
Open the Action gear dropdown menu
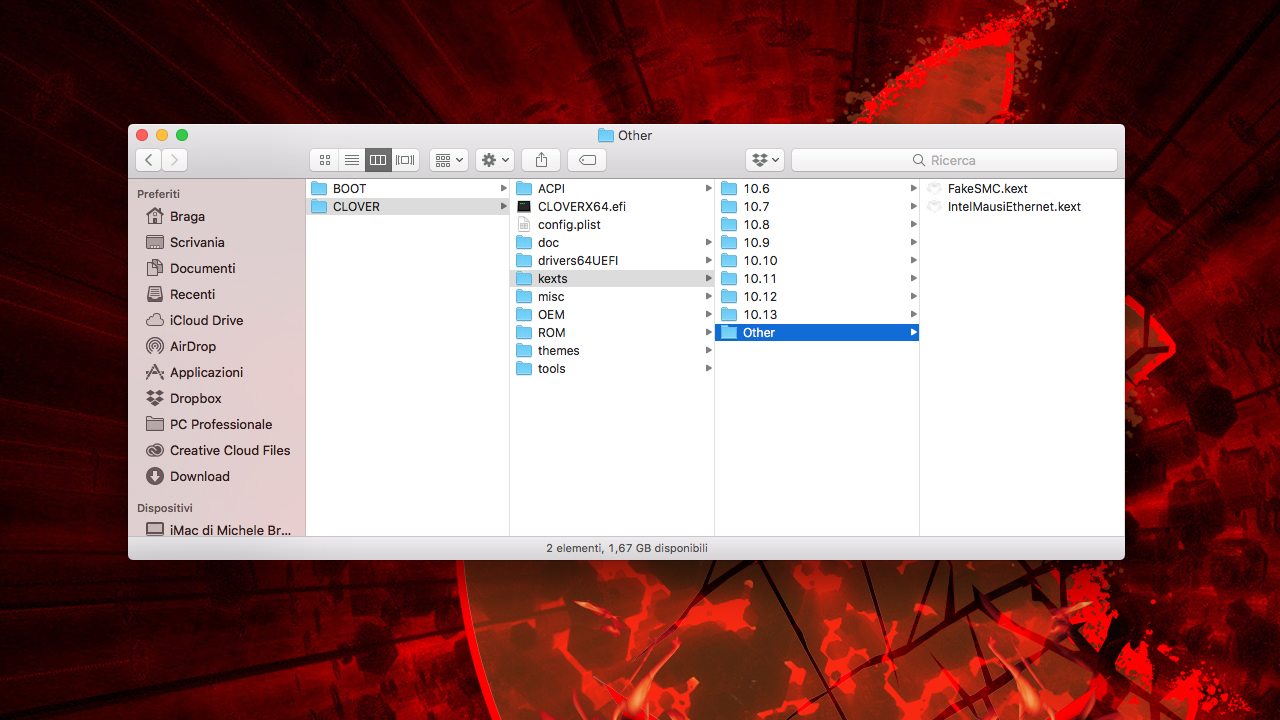pyautogui.click(x=495, y=160)
